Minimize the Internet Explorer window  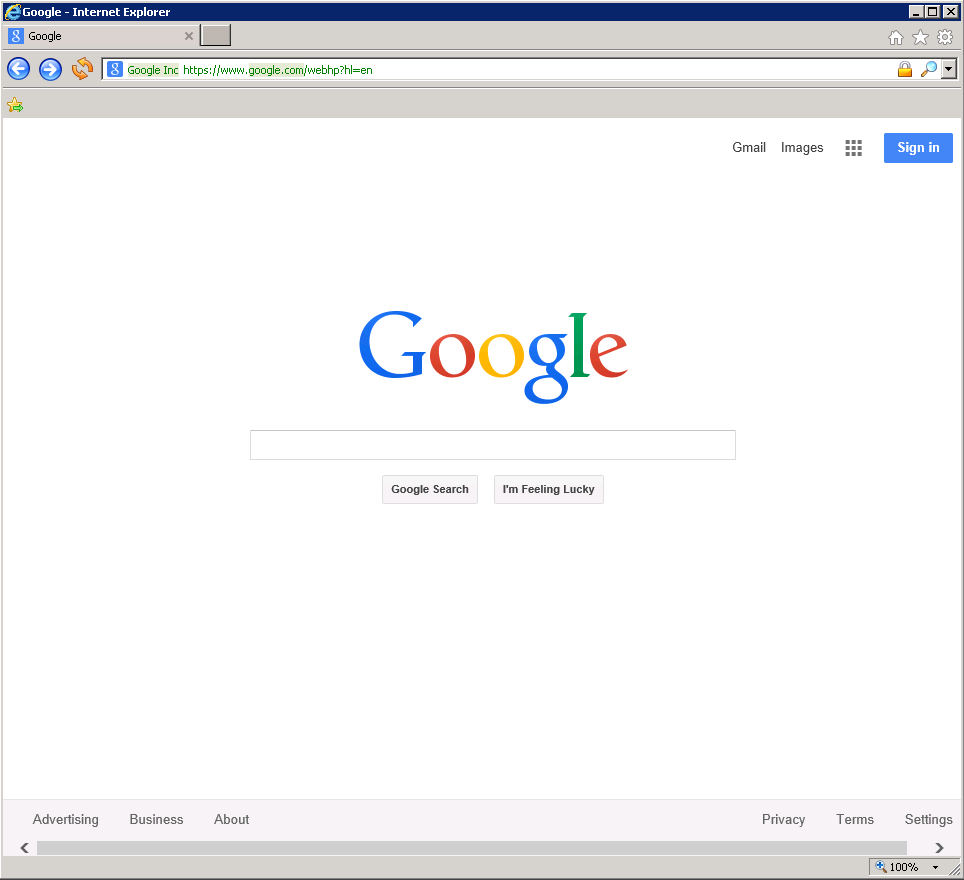coord(916,12)
